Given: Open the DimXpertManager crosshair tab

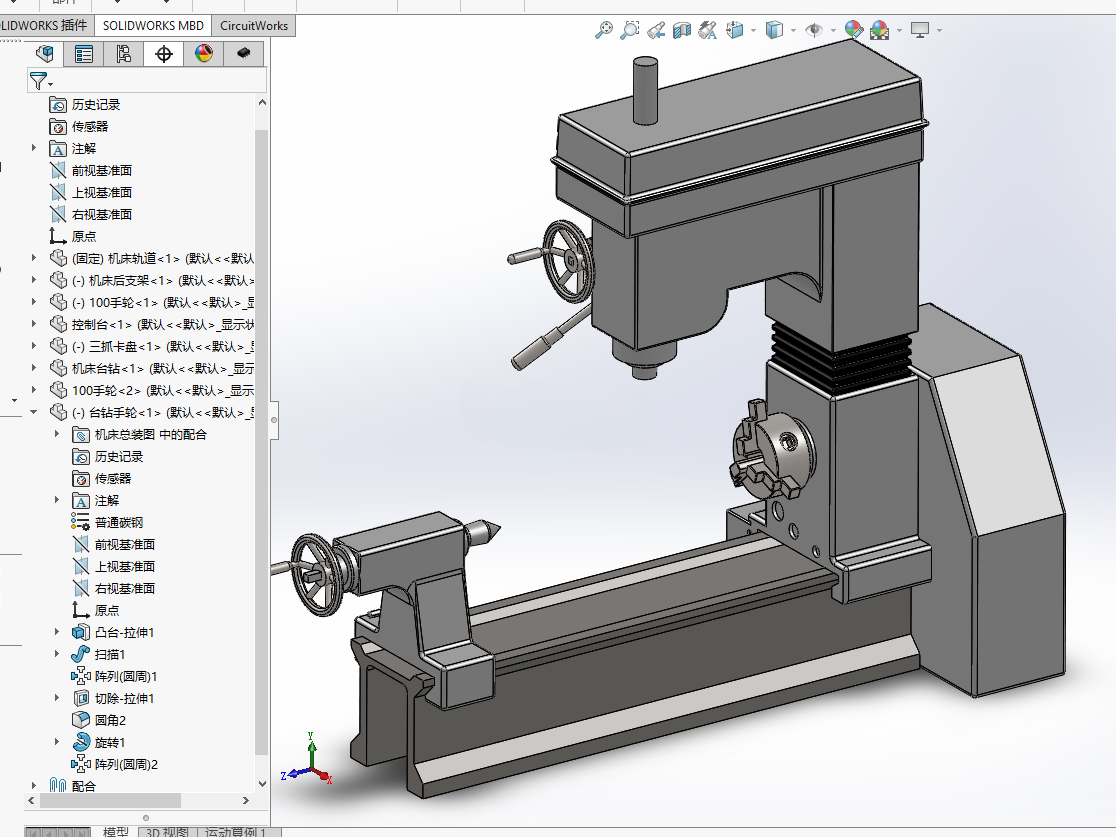Looking at the screenshot, I should 164,54.
